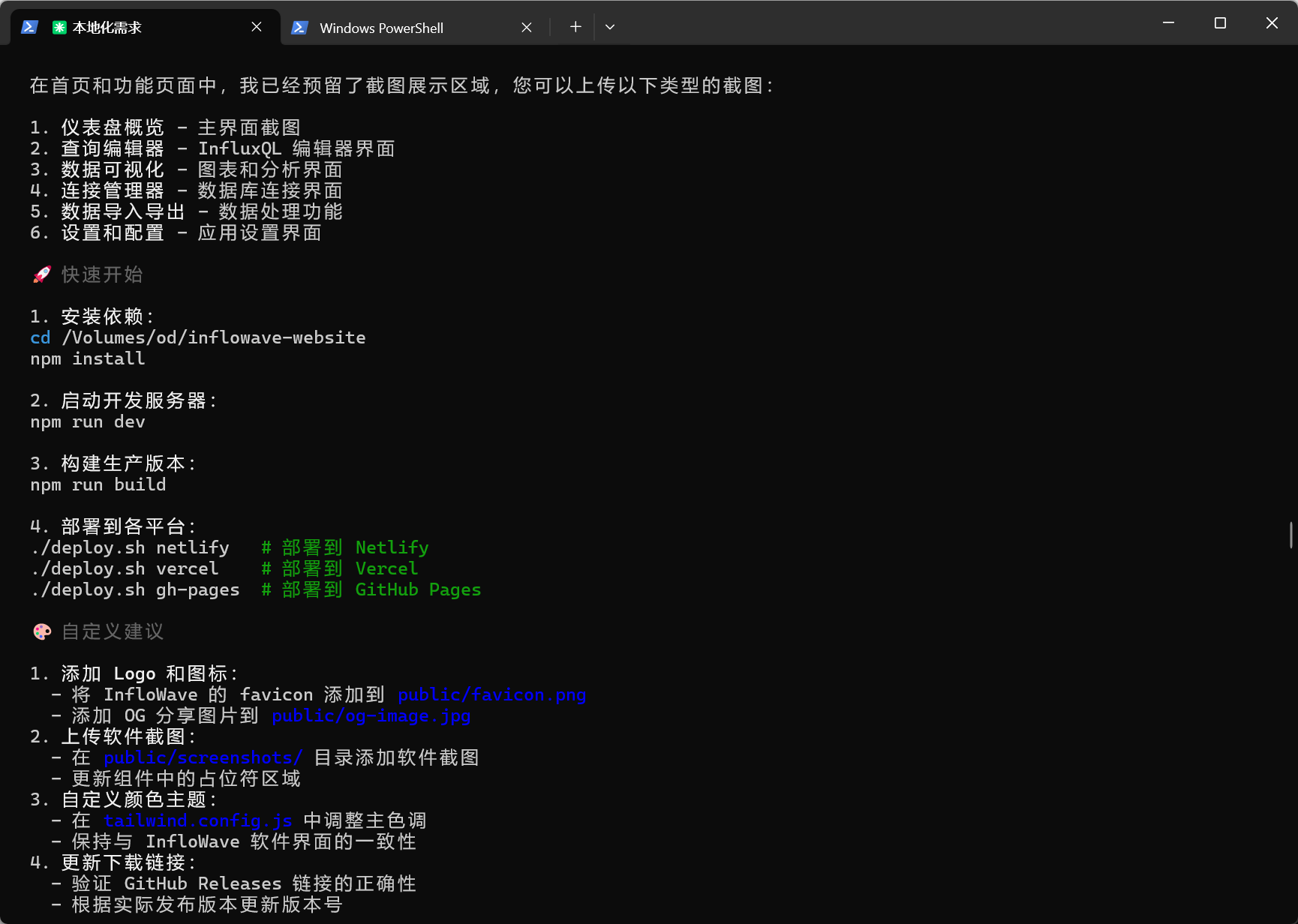
Task: Open the public/favicon.png path link
Action: pos(491,695)
